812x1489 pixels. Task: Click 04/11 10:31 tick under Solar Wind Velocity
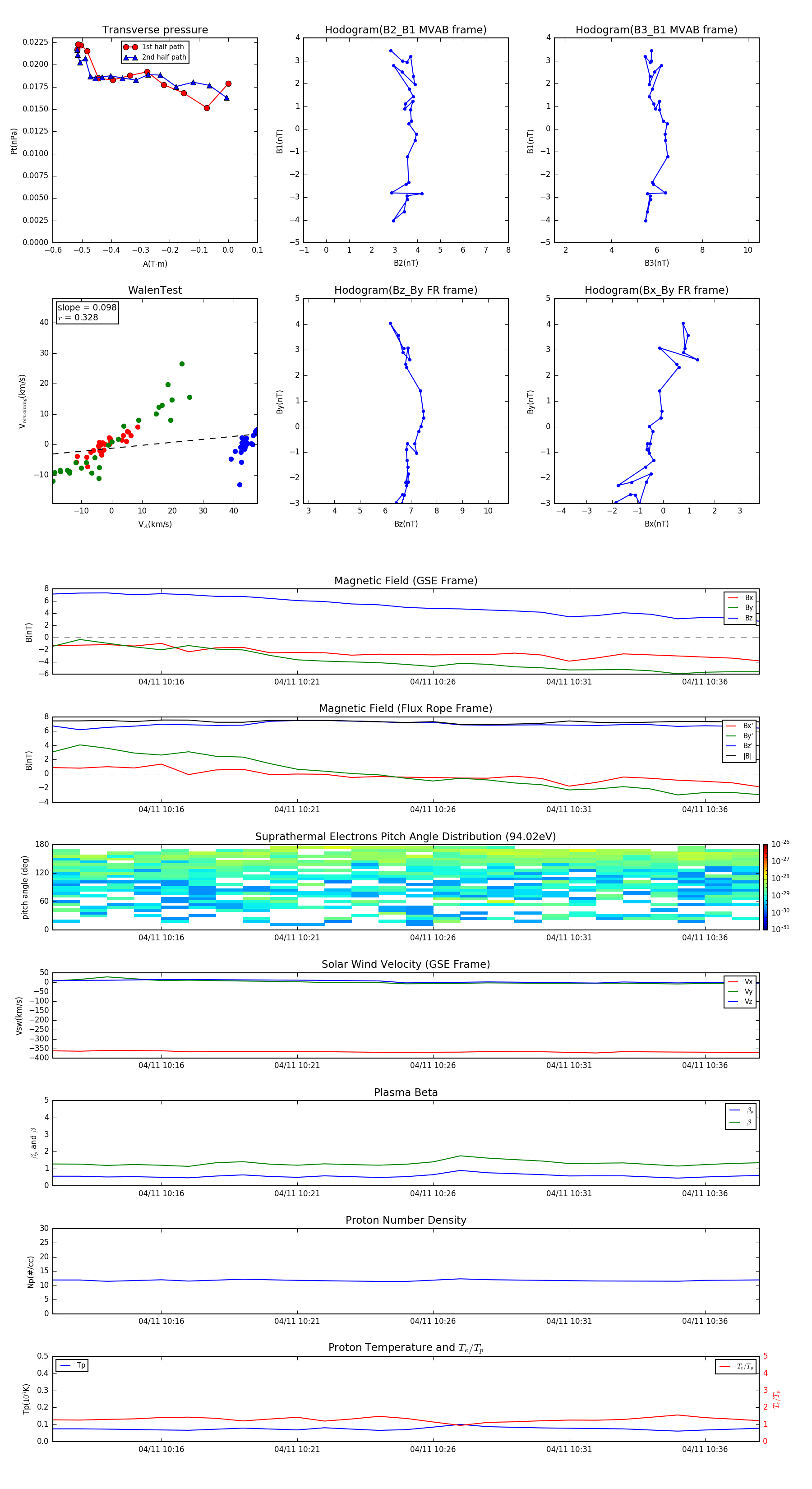click(569, 1065)
